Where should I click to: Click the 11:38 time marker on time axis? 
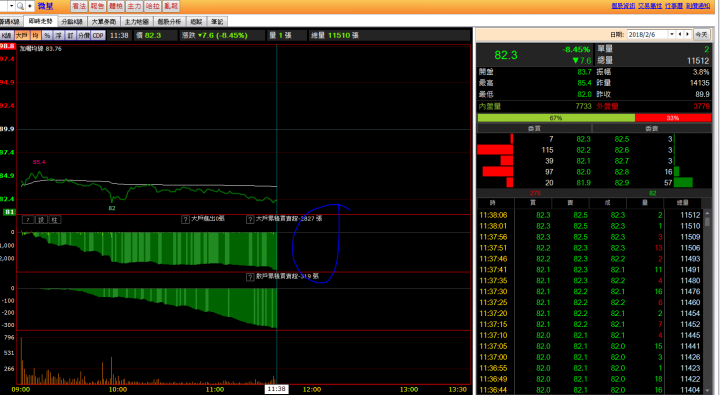276,389
